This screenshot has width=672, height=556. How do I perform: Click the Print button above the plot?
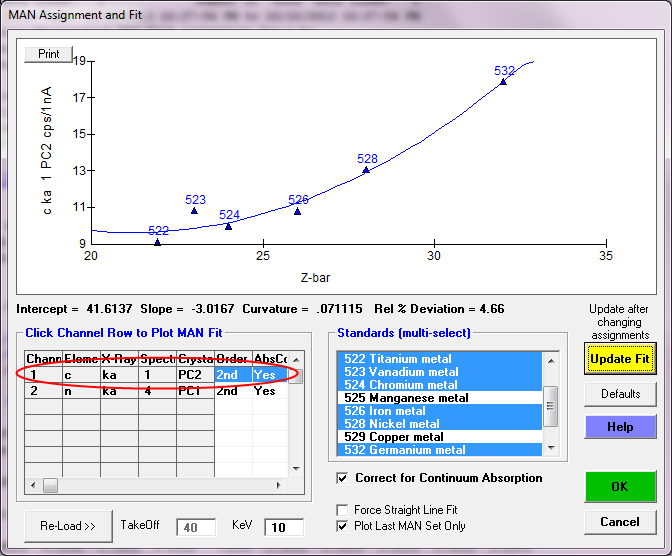pos(48,53)
